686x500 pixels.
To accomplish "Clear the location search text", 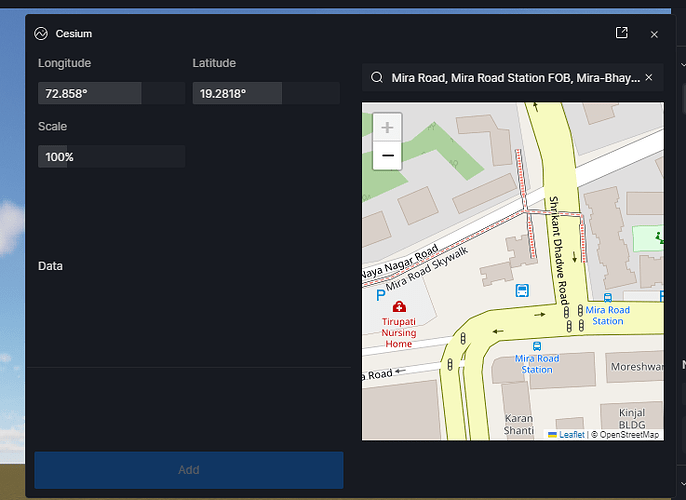I will 648,77.
